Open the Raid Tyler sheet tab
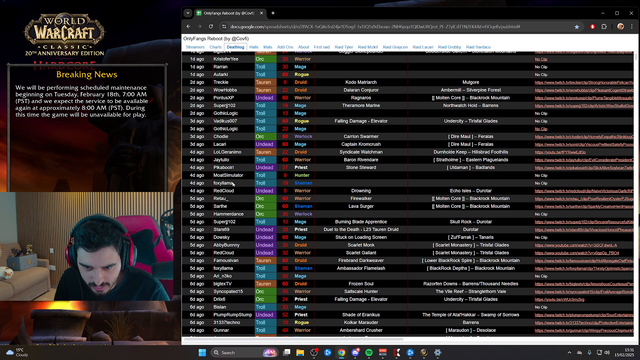Screen dimensions: 640x360 pos(344,47)
